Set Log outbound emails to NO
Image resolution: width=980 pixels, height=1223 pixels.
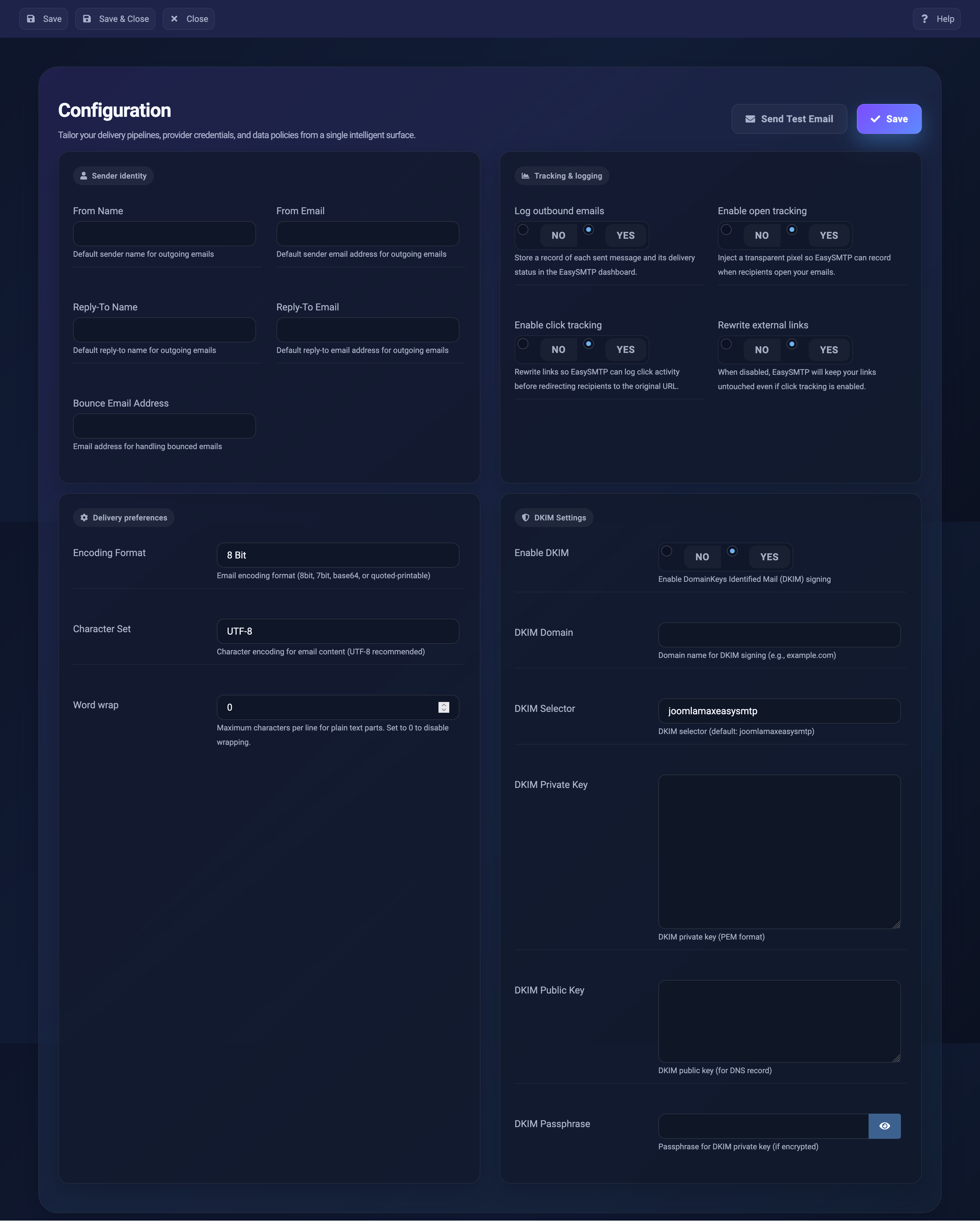click(x=558, y=235)
